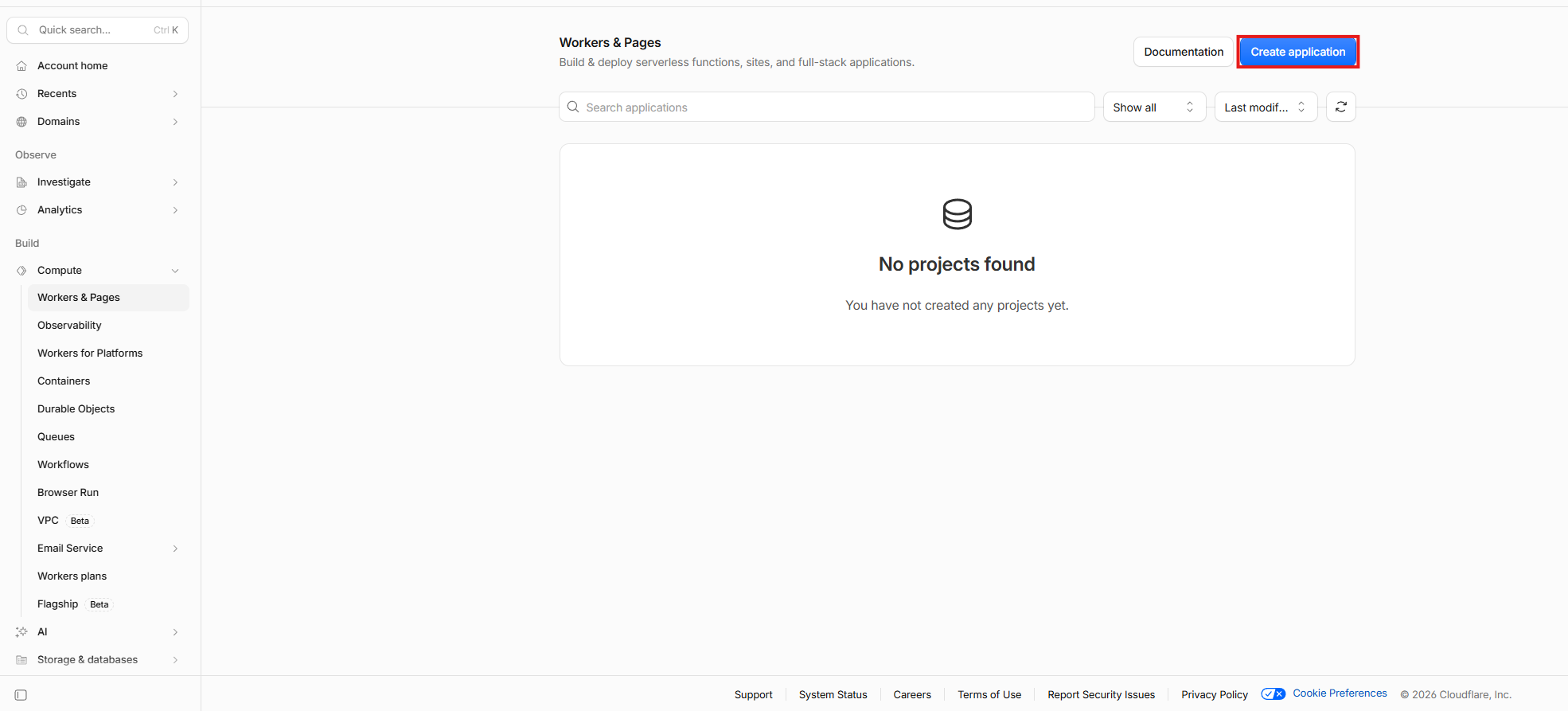Viewport: 1568px width, 711px height.
Task: Click the magnifier in Search applications
Action: (573, 107)
